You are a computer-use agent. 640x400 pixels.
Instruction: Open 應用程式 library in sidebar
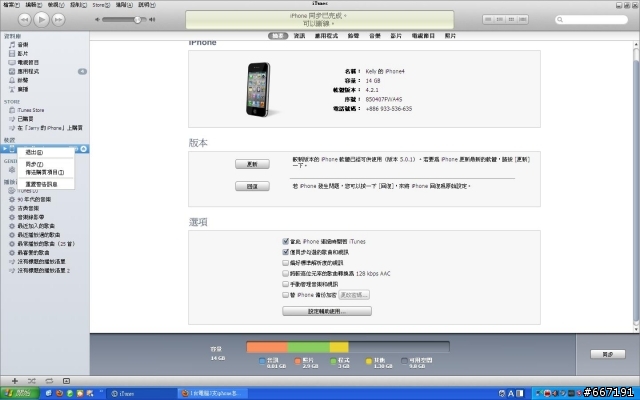tap(28, 71)
